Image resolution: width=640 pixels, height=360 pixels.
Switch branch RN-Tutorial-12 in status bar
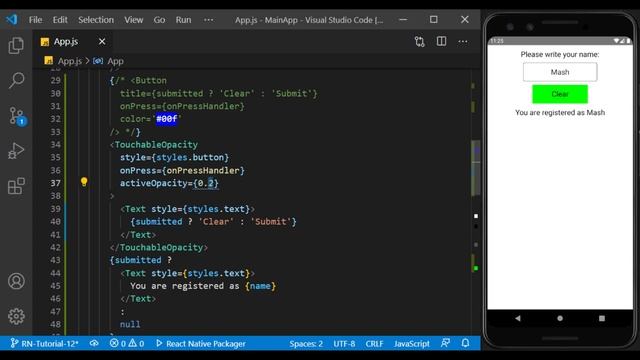coord(44,344)
